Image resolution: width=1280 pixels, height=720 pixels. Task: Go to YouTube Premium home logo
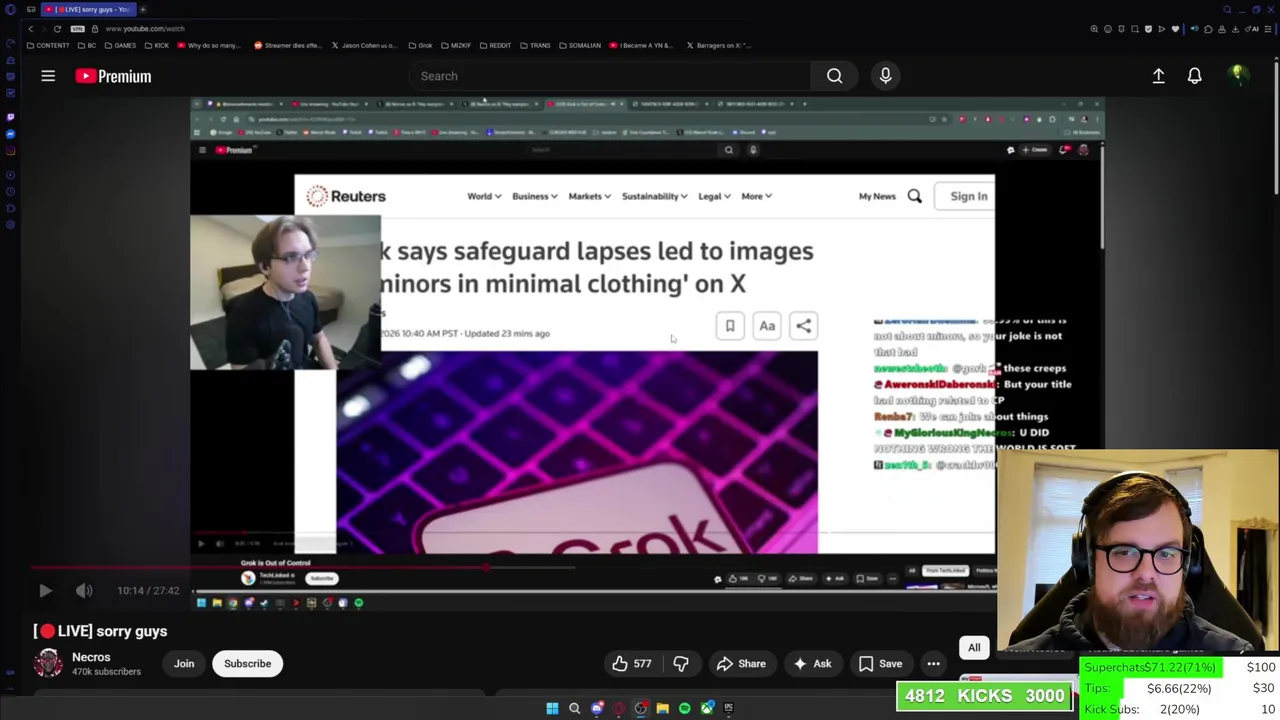[x=113, y=76]
